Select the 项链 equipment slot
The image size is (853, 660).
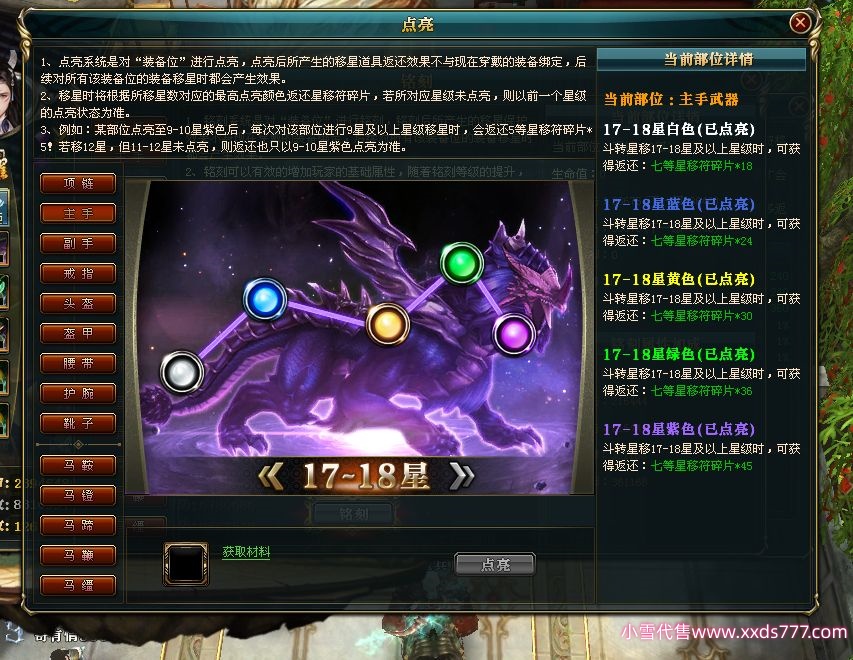[x=78, y=183]
